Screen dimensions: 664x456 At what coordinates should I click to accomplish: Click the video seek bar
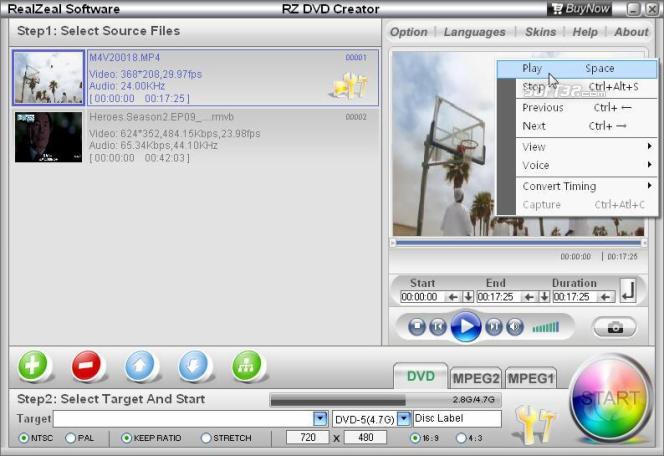(x=518, y=243)
